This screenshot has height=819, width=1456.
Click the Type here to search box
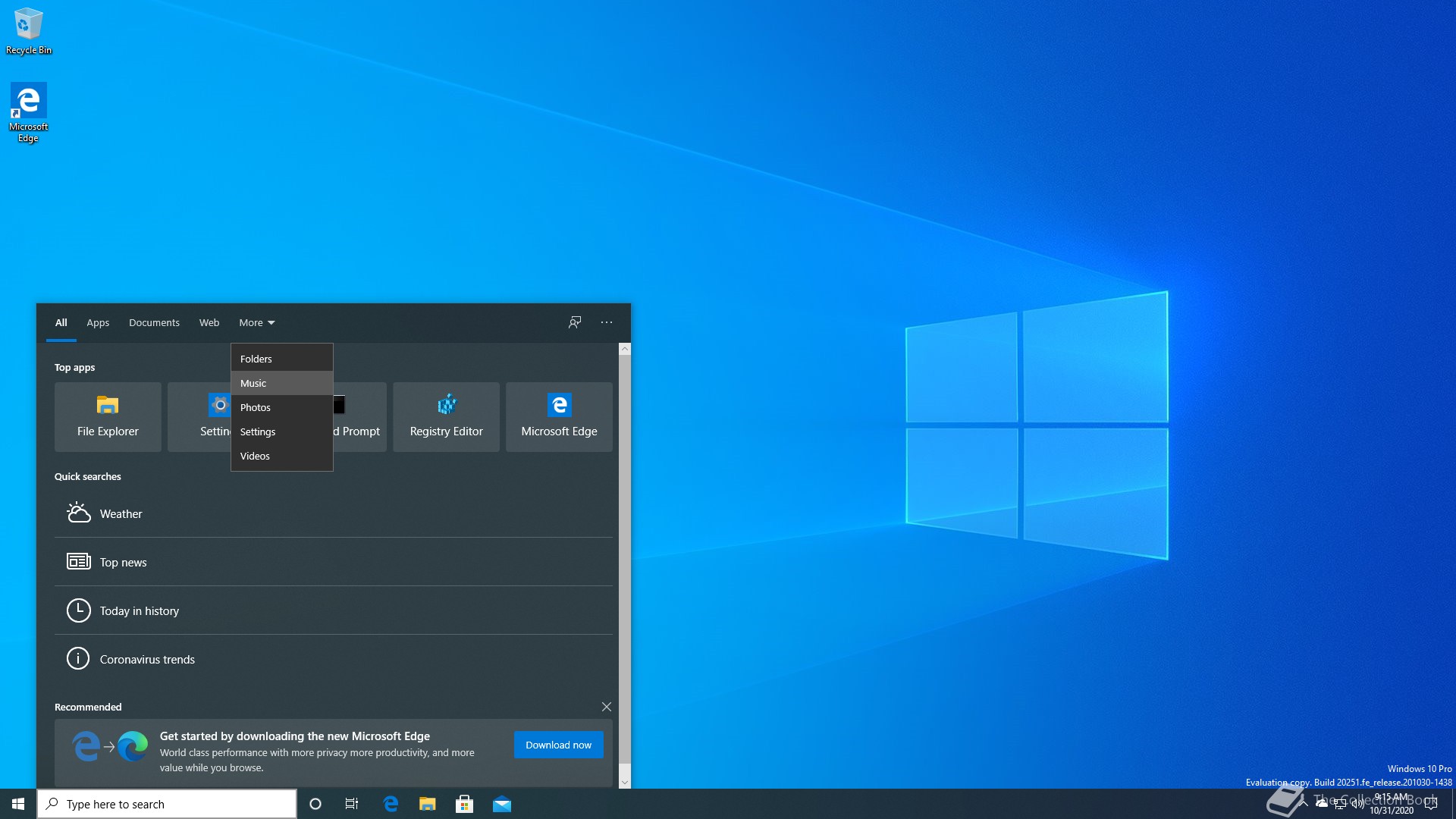[167, 804]
